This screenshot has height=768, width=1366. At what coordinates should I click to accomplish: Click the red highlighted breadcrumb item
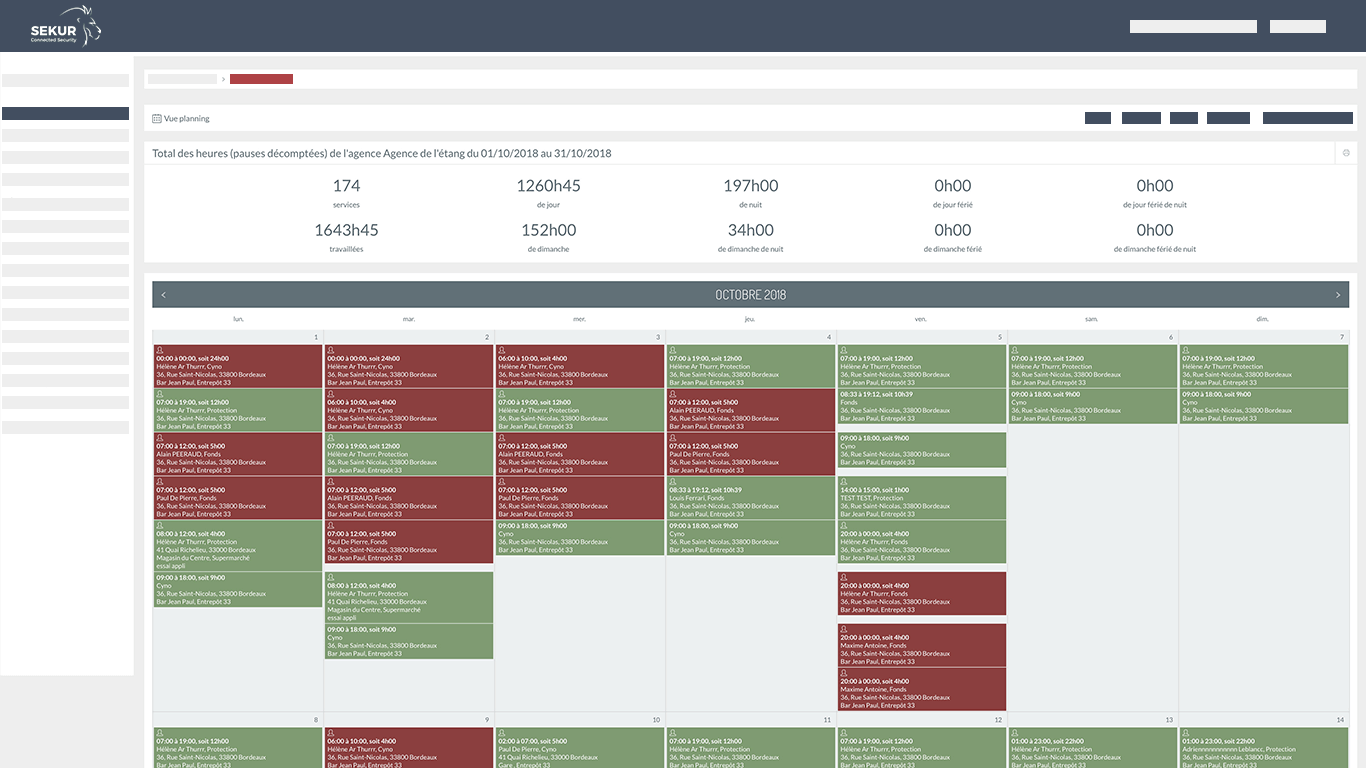tap(261, 79)
